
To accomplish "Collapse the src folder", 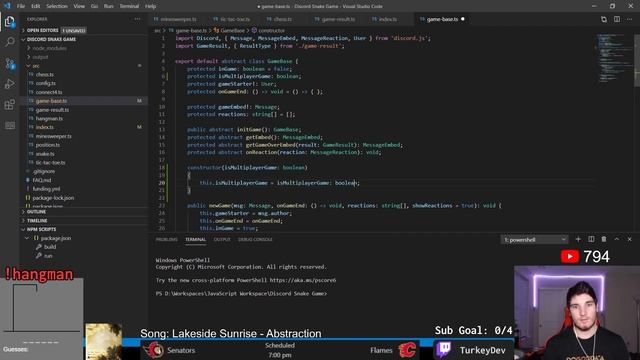I will click(36, 66).
